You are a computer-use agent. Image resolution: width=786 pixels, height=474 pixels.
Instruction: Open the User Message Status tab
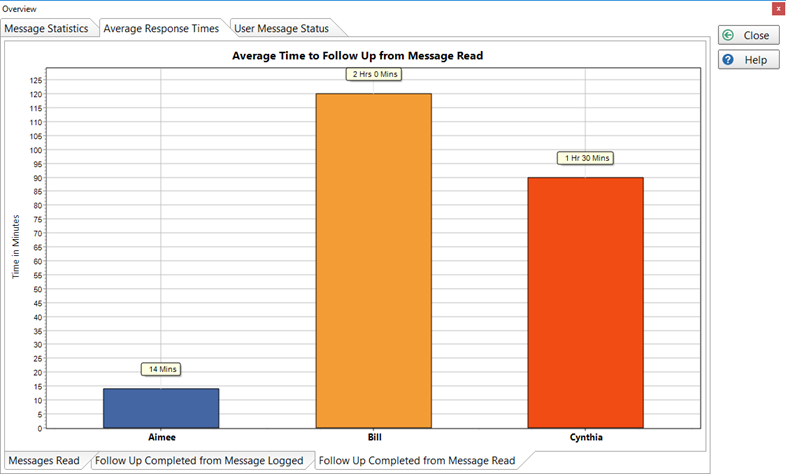tap(281, 29)
